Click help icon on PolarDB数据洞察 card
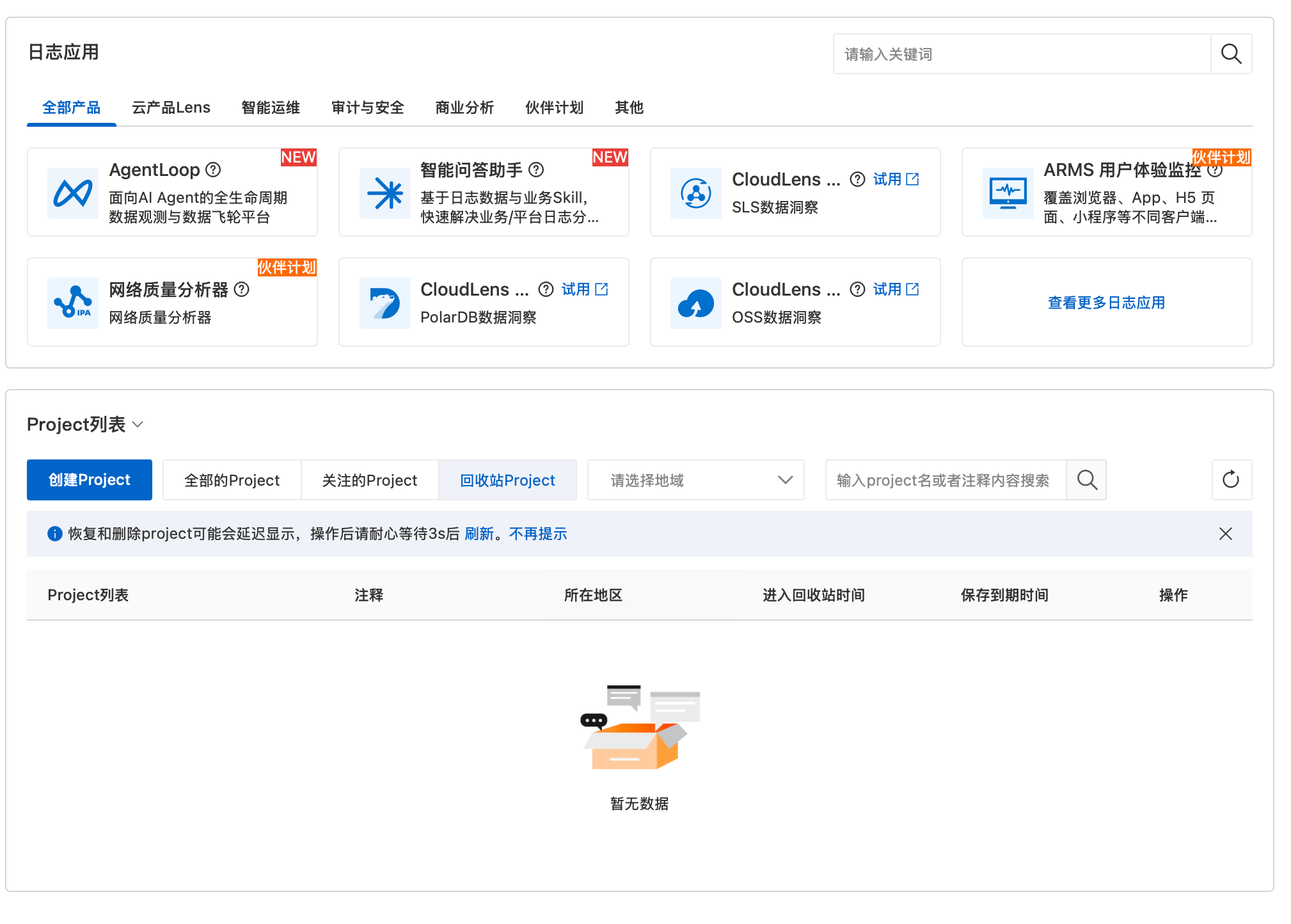 [546, 289]
